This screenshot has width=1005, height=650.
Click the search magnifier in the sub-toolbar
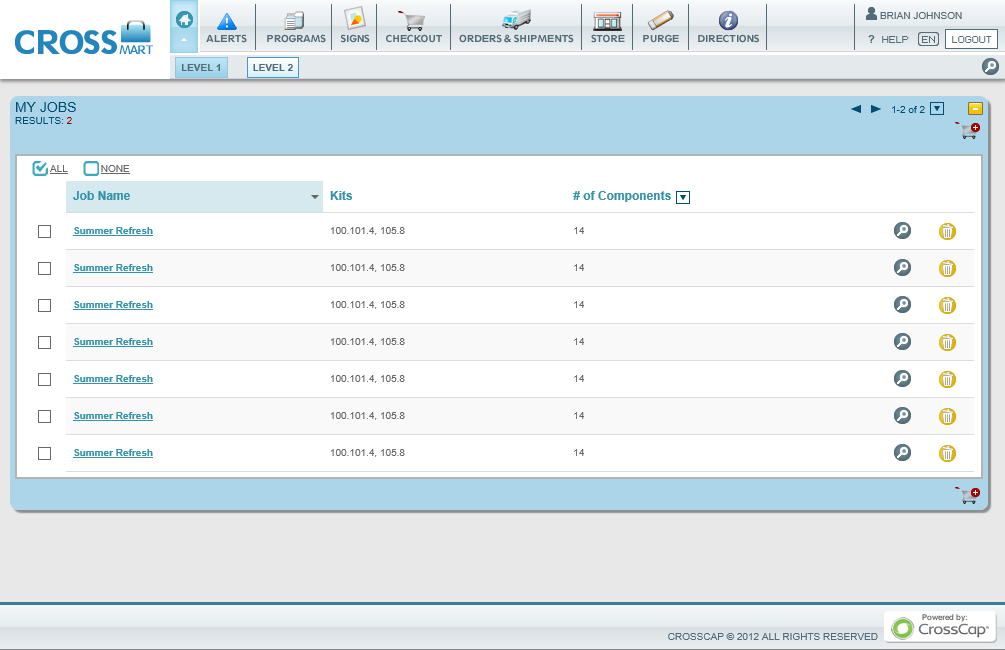pyautogui.click(x=990, y=67)
